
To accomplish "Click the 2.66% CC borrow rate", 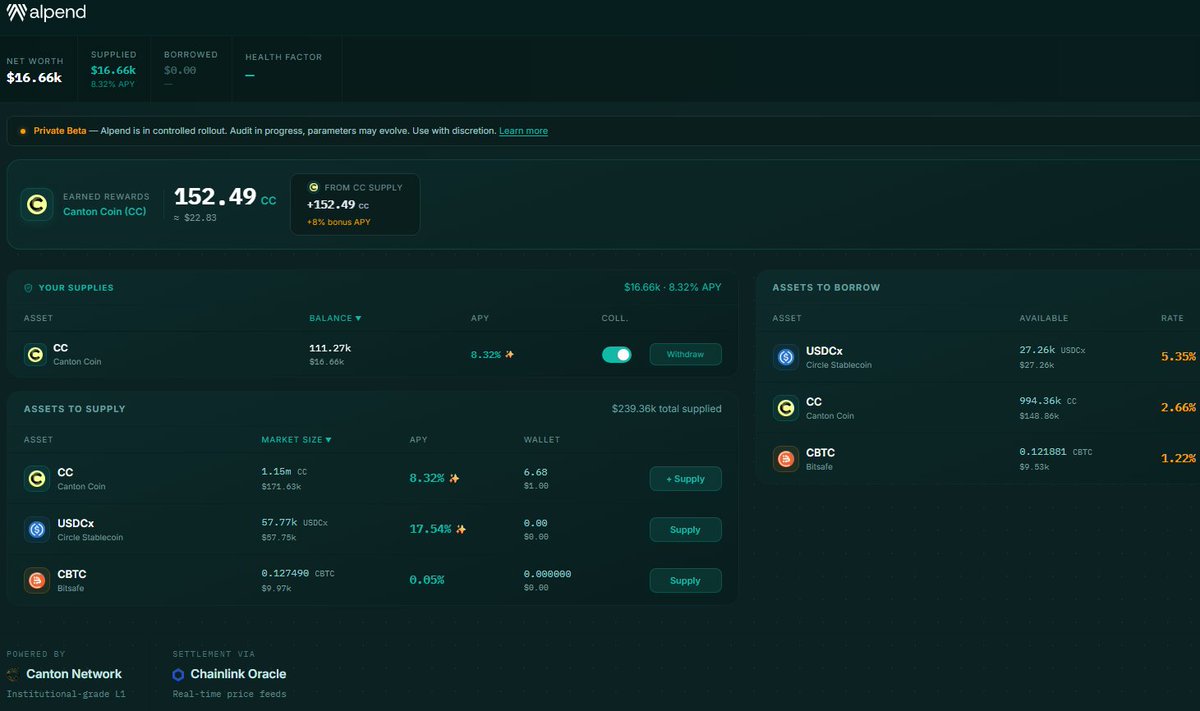I will pyautogui.click(x=1178, y=407).
